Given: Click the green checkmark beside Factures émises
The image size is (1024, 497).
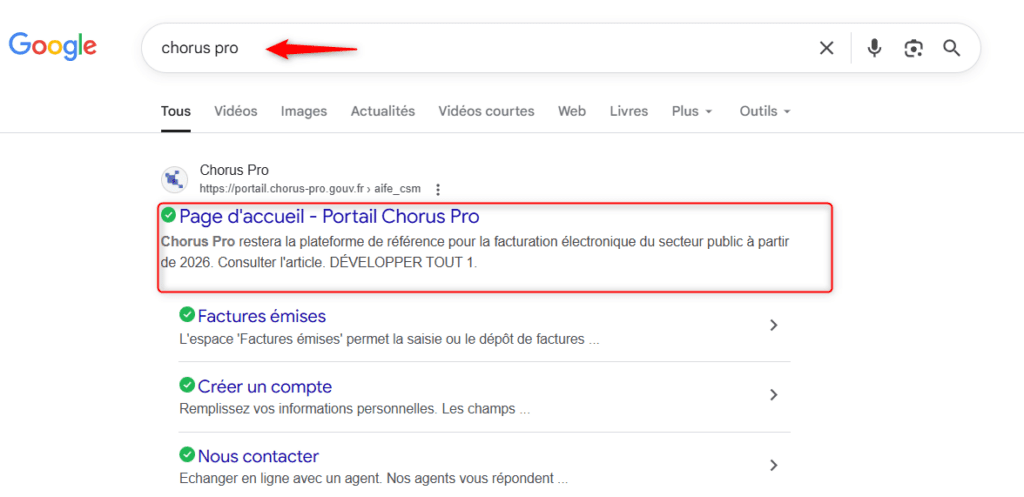Looking at the screenshot, I should (x=187, y=315).
